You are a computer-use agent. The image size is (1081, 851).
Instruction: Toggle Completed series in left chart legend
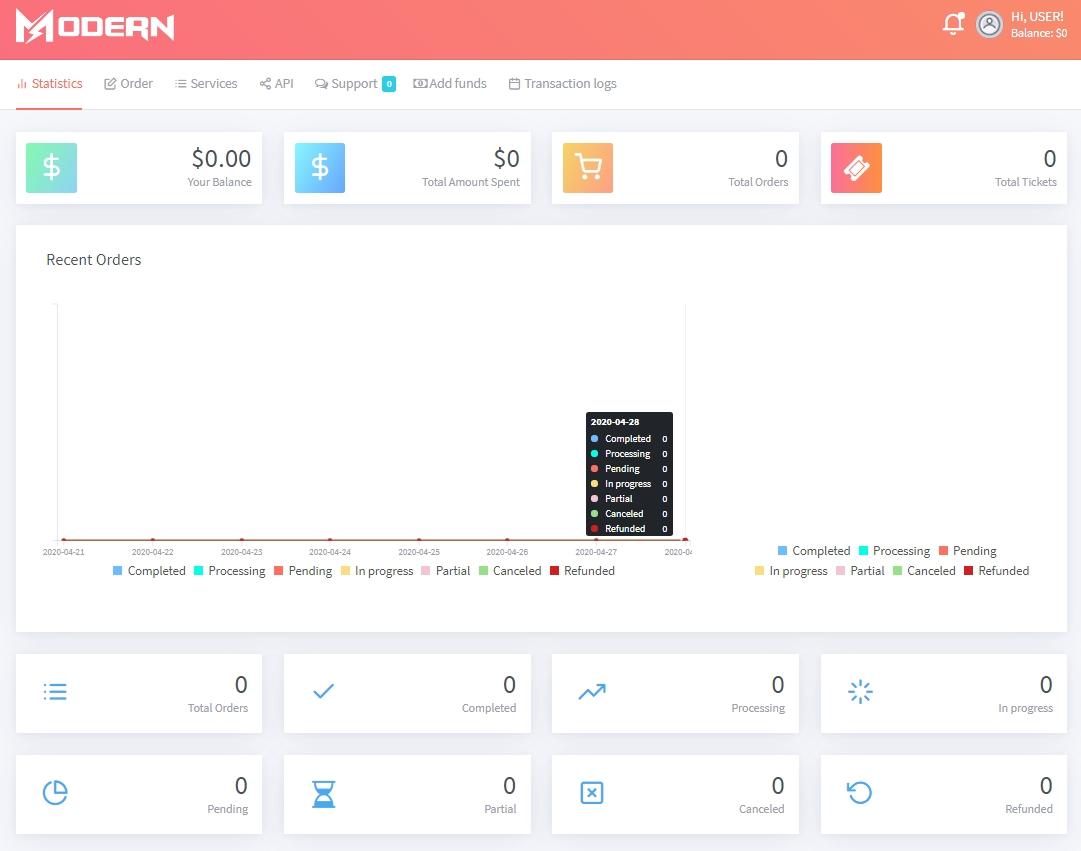[149, 571]
